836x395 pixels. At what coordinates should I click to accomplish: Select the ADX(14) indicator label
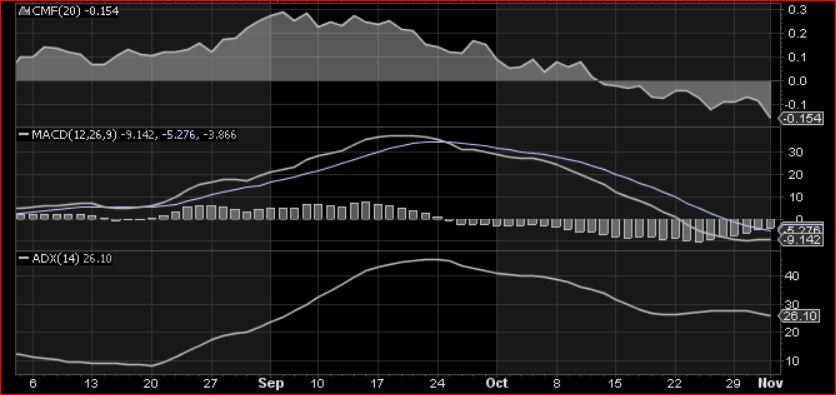point(55,259)
